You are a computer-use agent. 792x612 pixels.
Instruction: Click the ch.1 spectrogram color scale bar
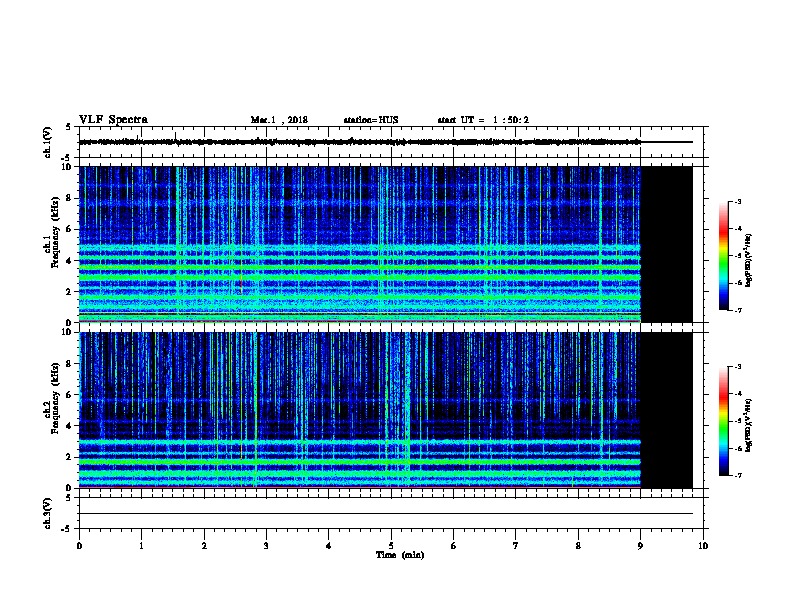click(723, 256)
